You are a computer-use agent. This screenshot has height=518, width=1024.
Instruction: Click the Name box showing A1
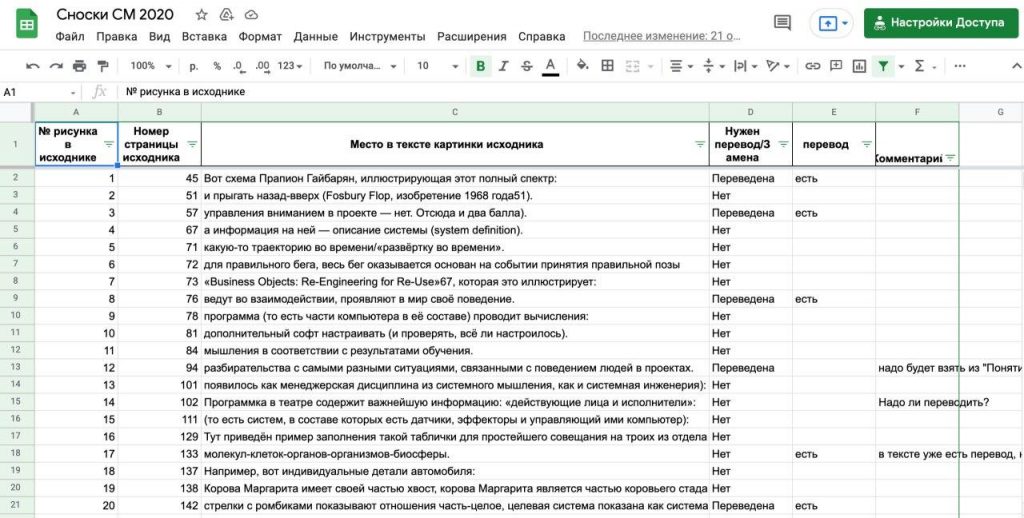pos(39,92)
